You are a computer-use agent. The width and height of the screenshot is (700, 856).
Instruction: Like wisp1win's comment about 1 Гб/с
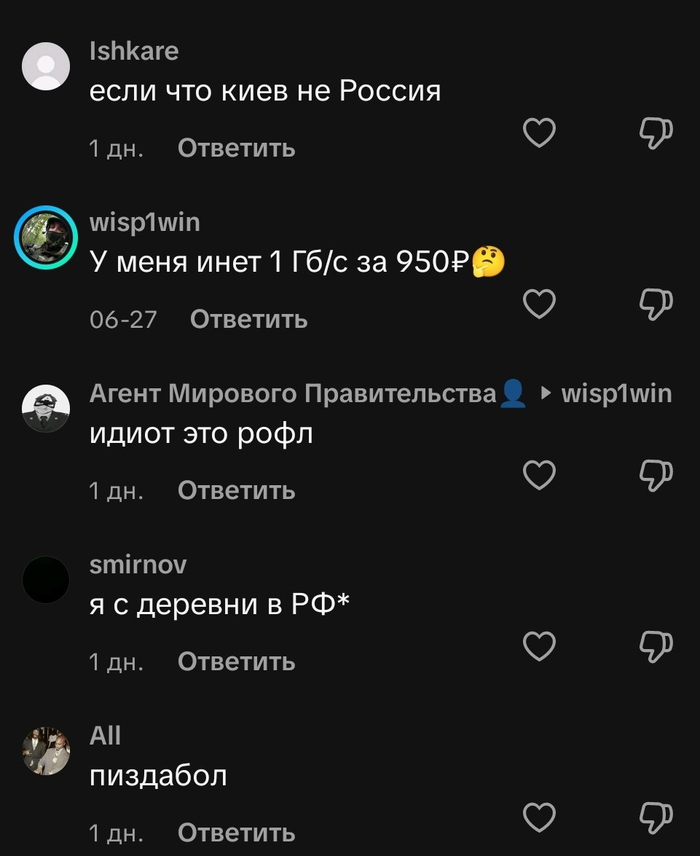(x=539, y=304)
